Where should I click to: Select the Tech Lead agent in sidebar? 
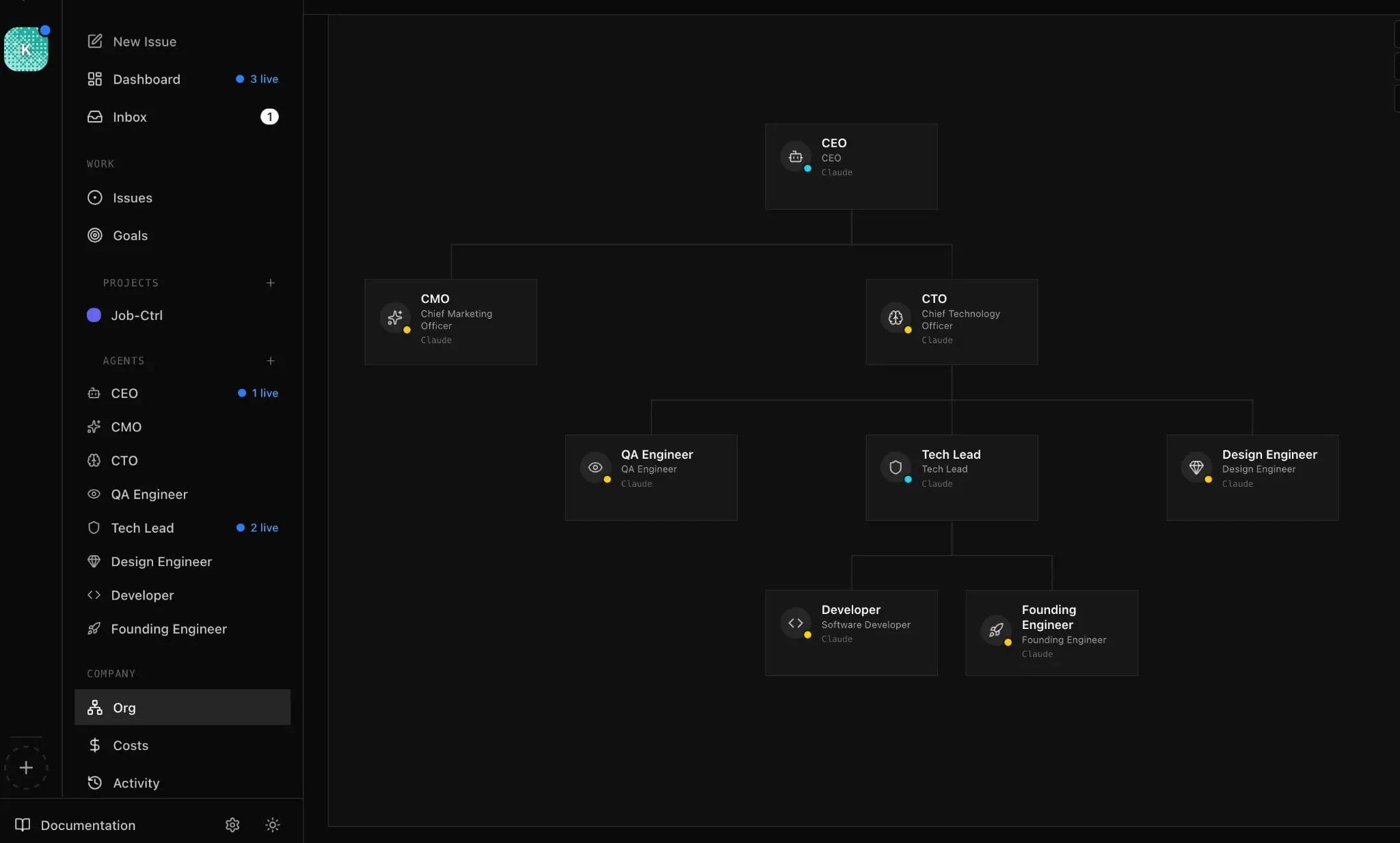(142, 528)
